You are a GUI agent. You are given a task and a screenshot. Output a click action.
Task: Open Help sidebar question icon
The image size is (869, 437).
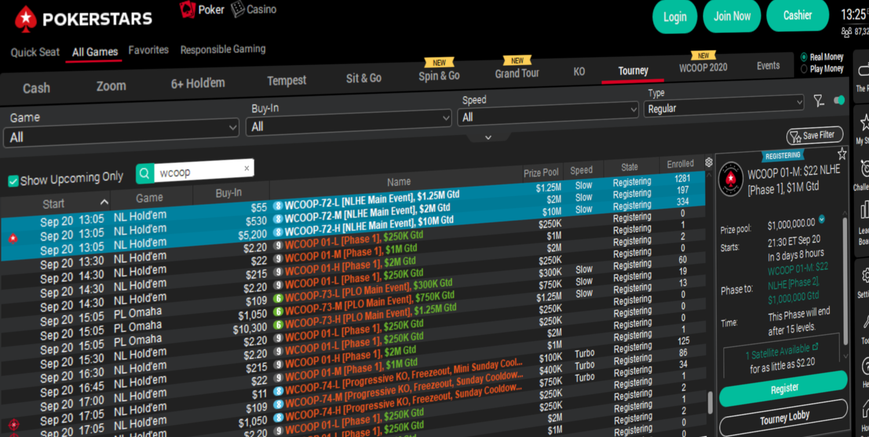866,366
